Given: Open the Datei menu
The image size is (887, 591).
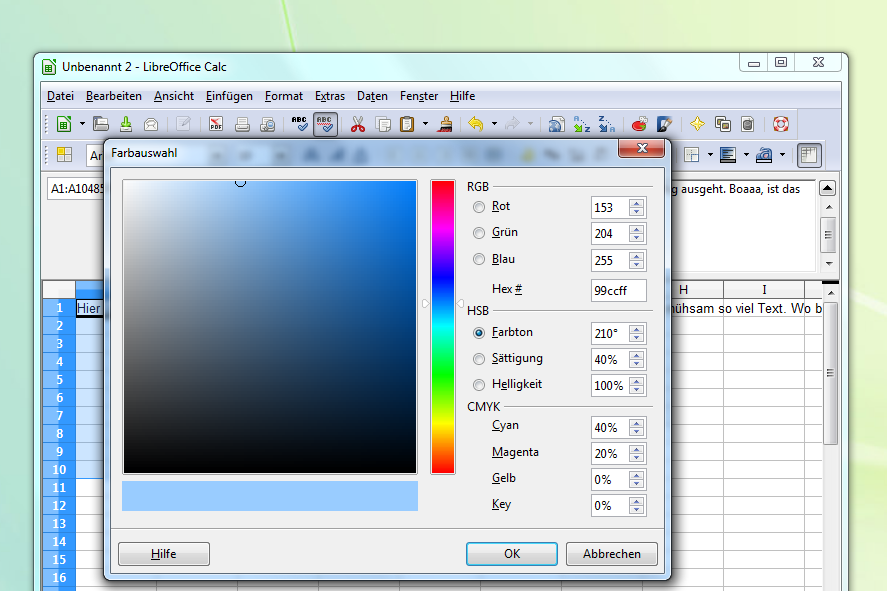Looking at the screenshot, I should point(60,96).
